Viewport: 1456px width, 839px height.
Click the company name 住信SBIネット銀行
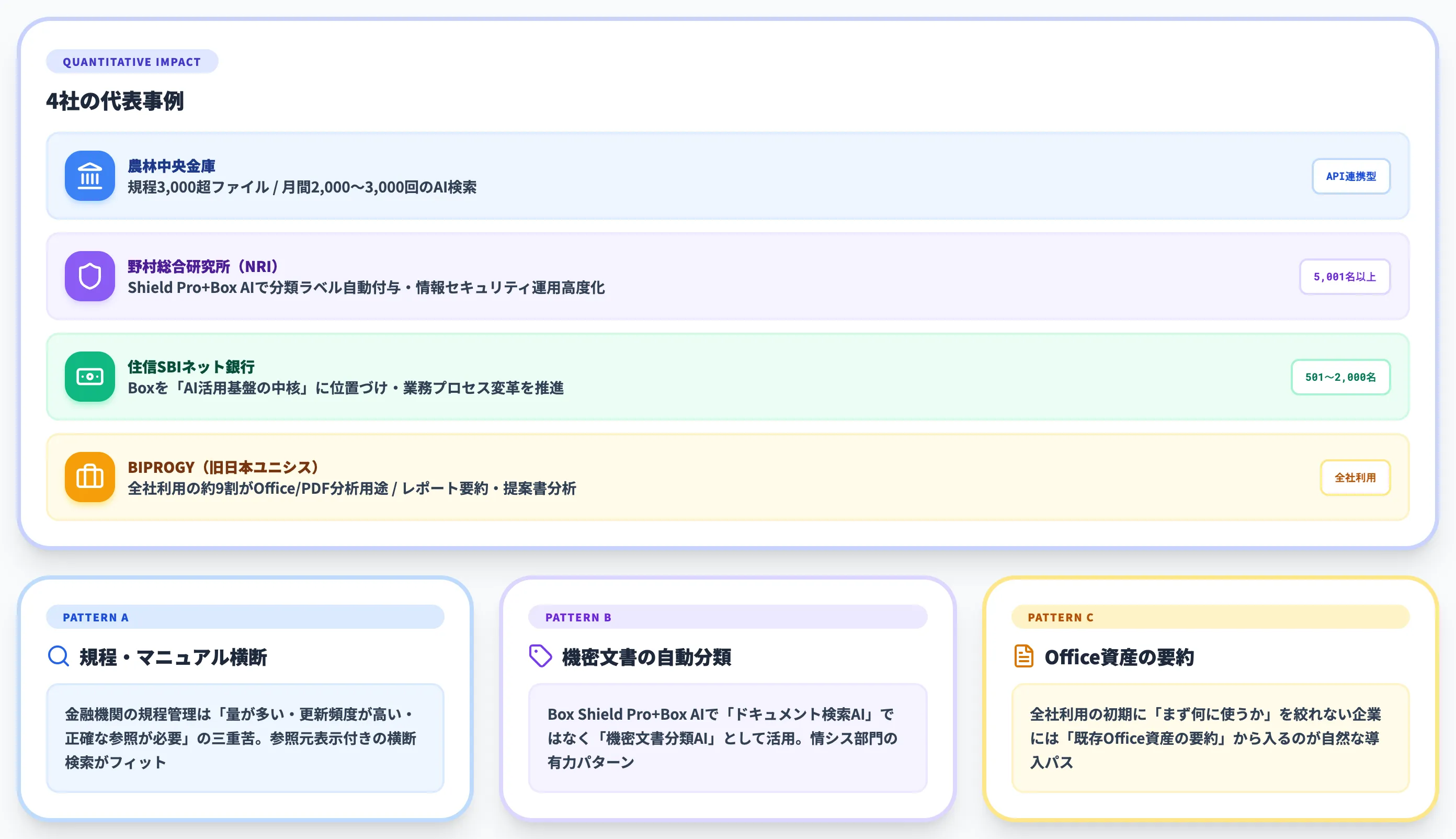(191, 367)
